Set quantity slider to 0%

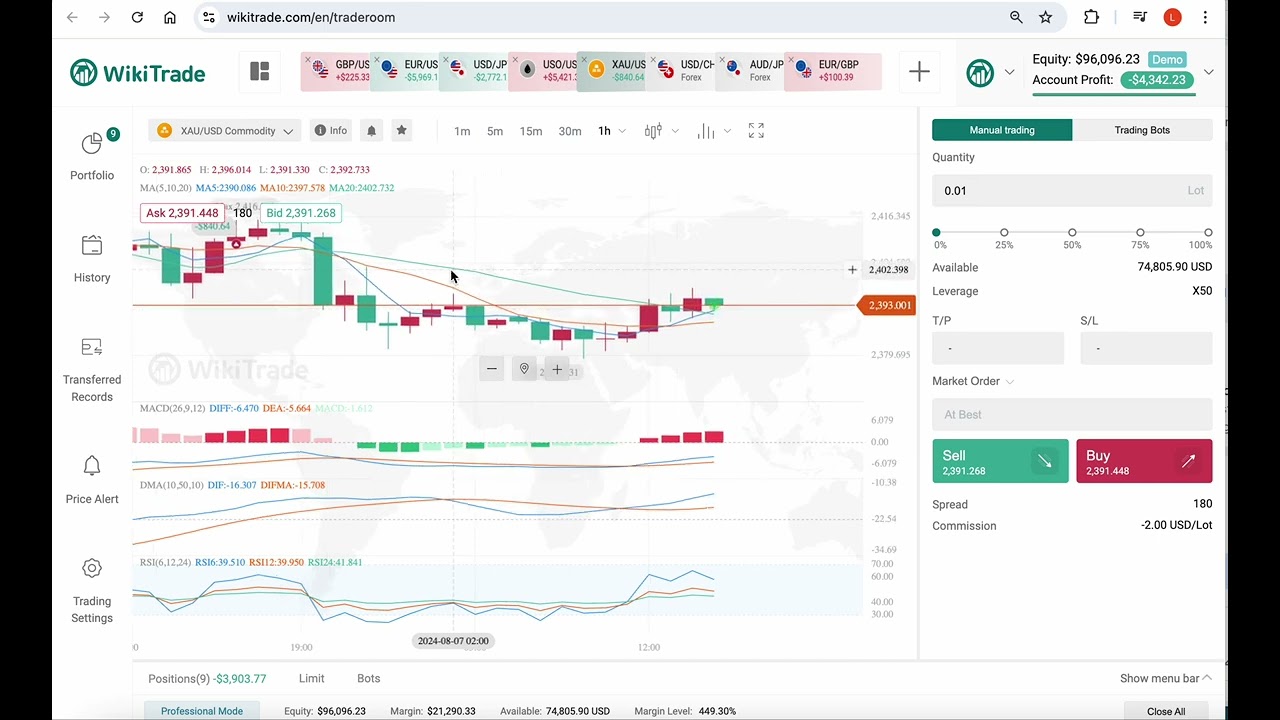tap(936, 232)
